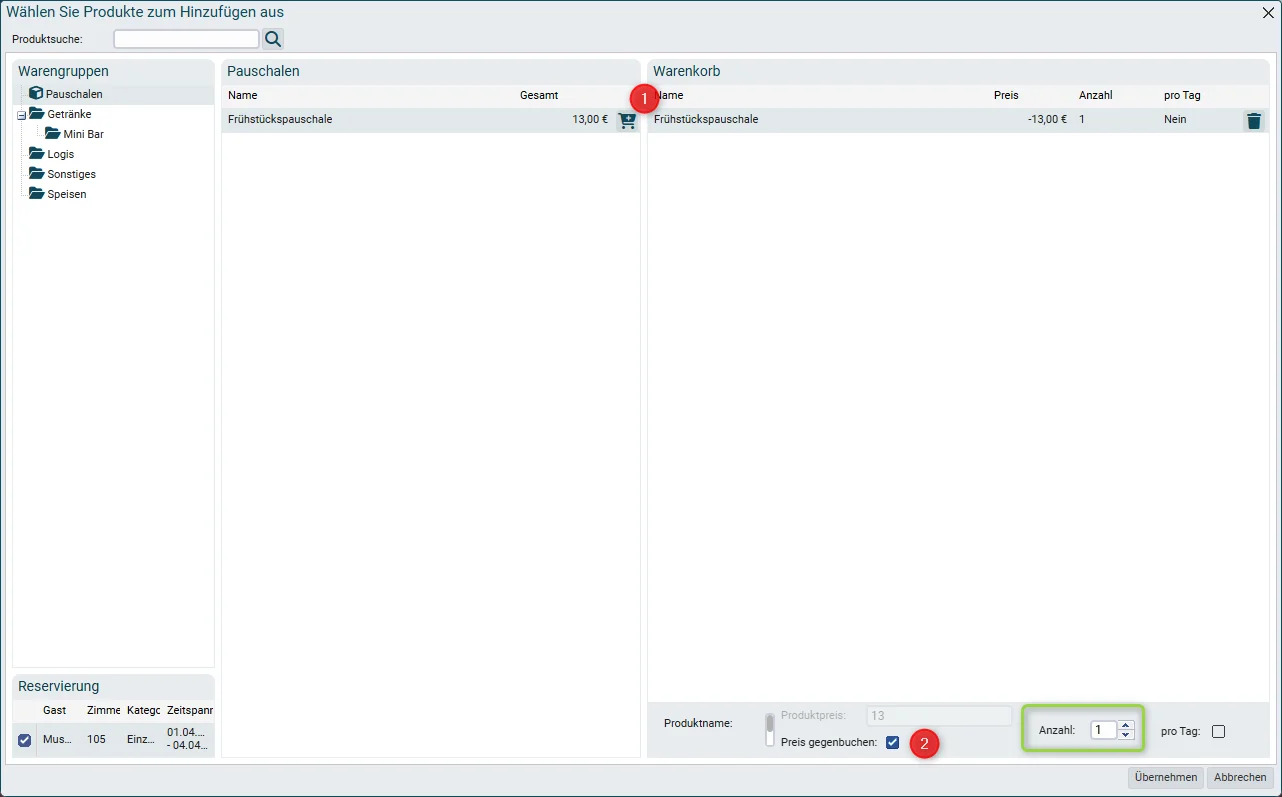
Task: Click the pro Tag column header
Action: click(x=1182, y=95)
